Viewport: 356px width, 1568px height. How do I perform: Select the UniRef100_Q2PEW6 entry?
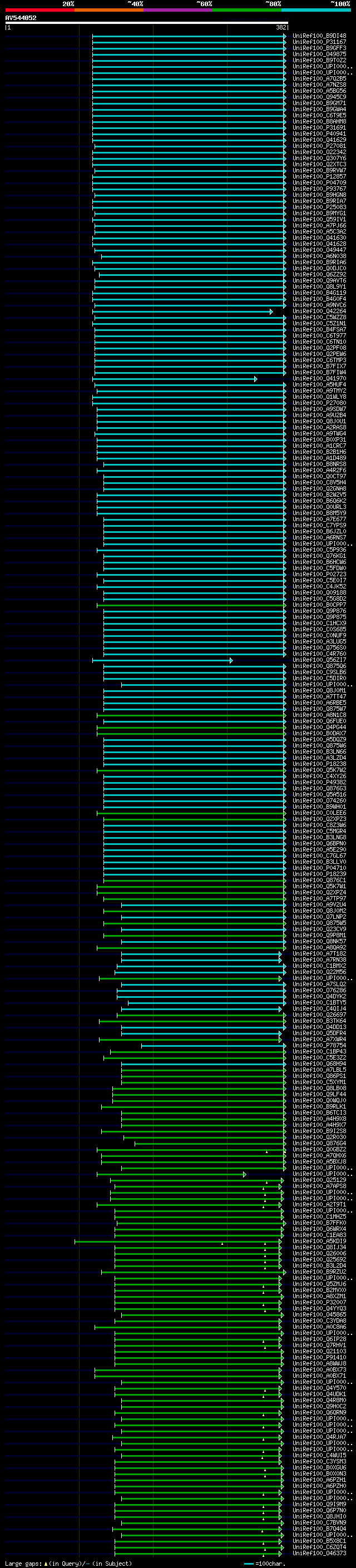(319, 354)
